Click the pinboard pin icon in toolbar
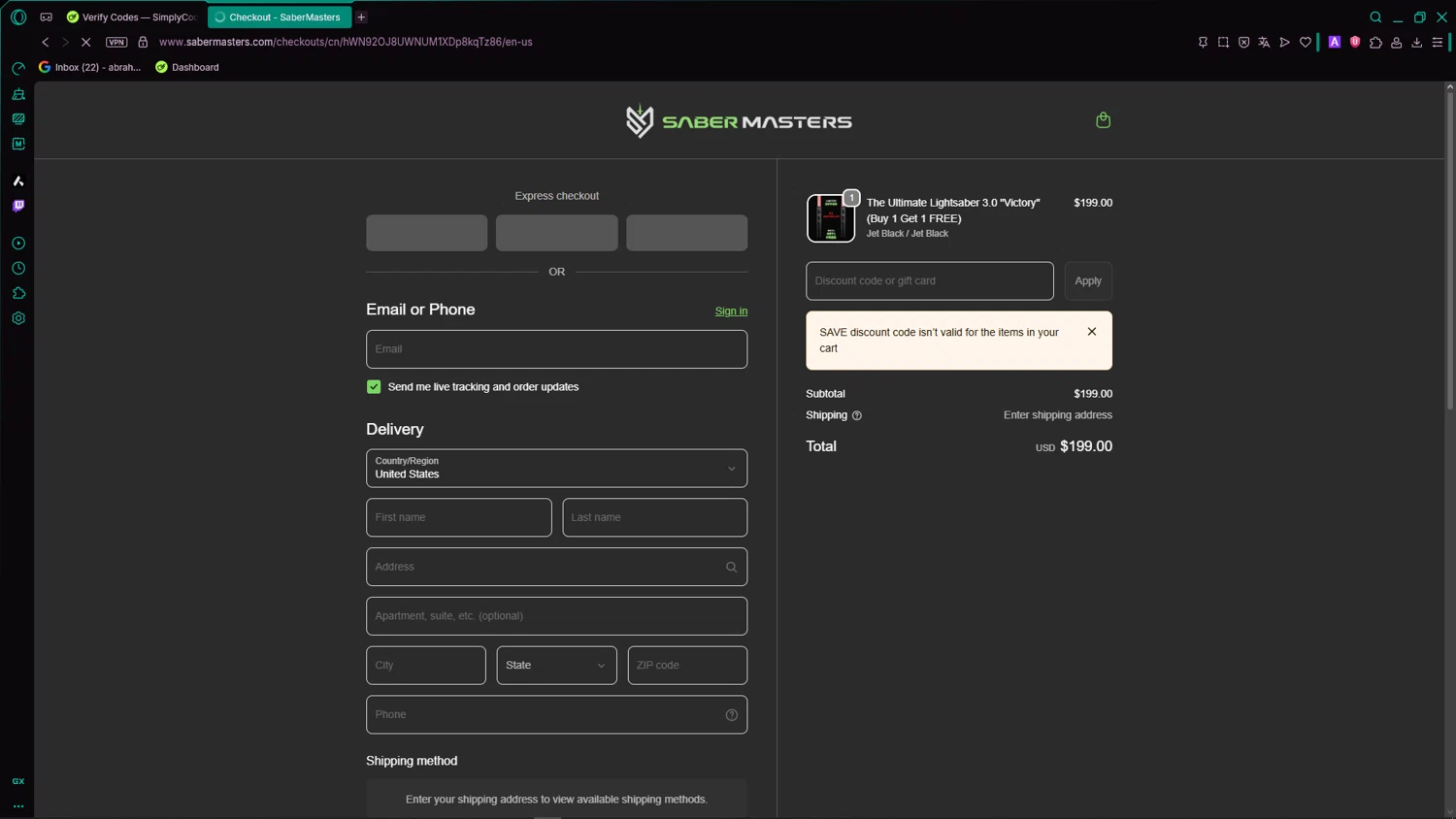Image resolution: width=1456 pixels, height=819 pixels. tap(1203, 42)
